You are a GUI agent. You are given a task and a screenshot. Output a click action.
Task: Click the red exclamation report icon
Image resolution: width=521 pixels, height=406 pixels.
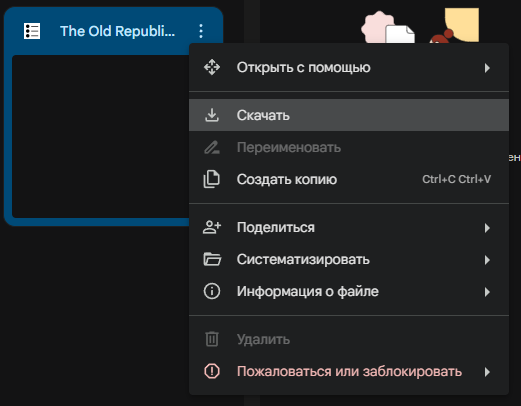point(212,371)
